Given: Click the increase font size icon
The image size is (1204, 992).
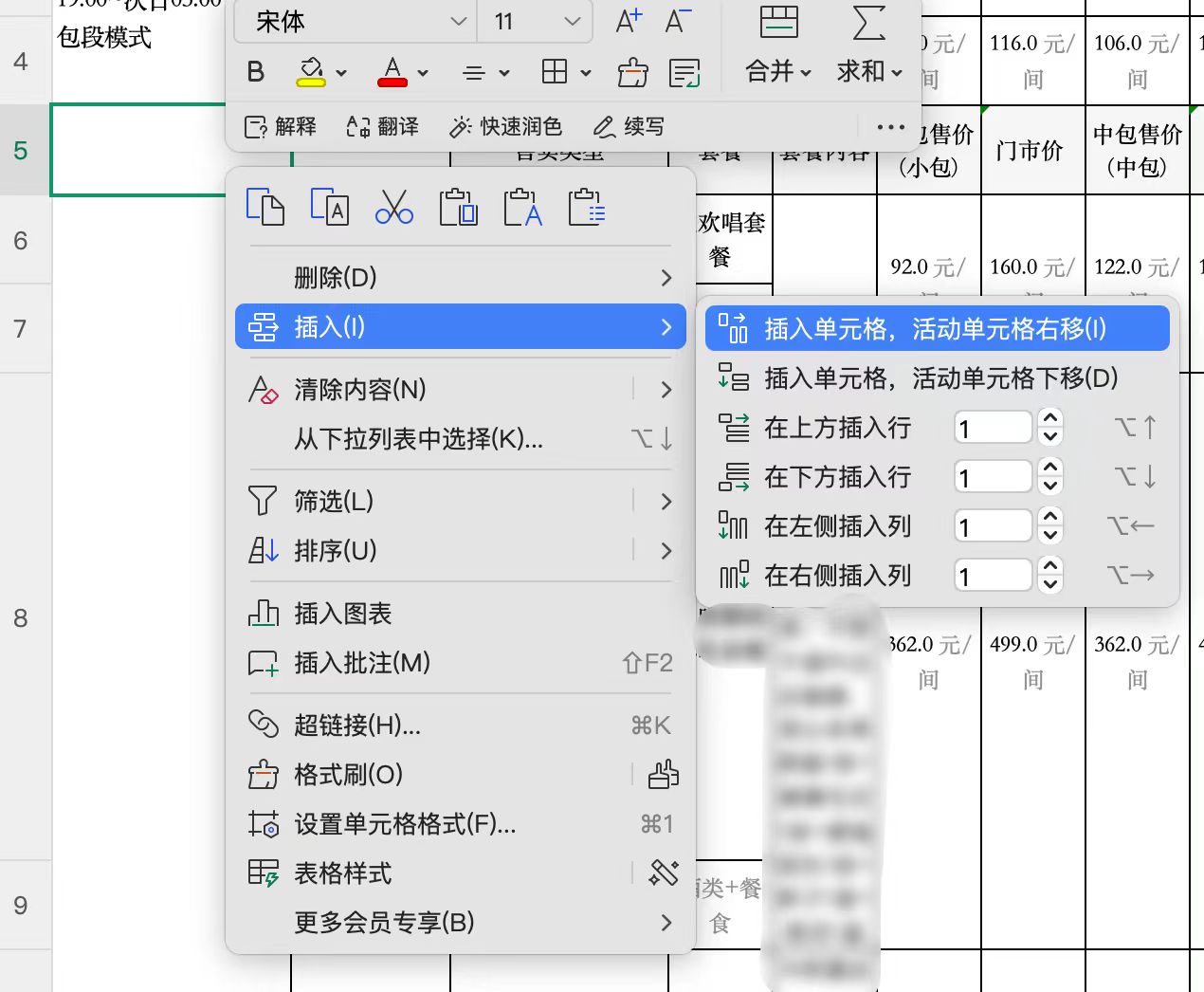Looking at the screenshot, I should [x=628, y=22].
